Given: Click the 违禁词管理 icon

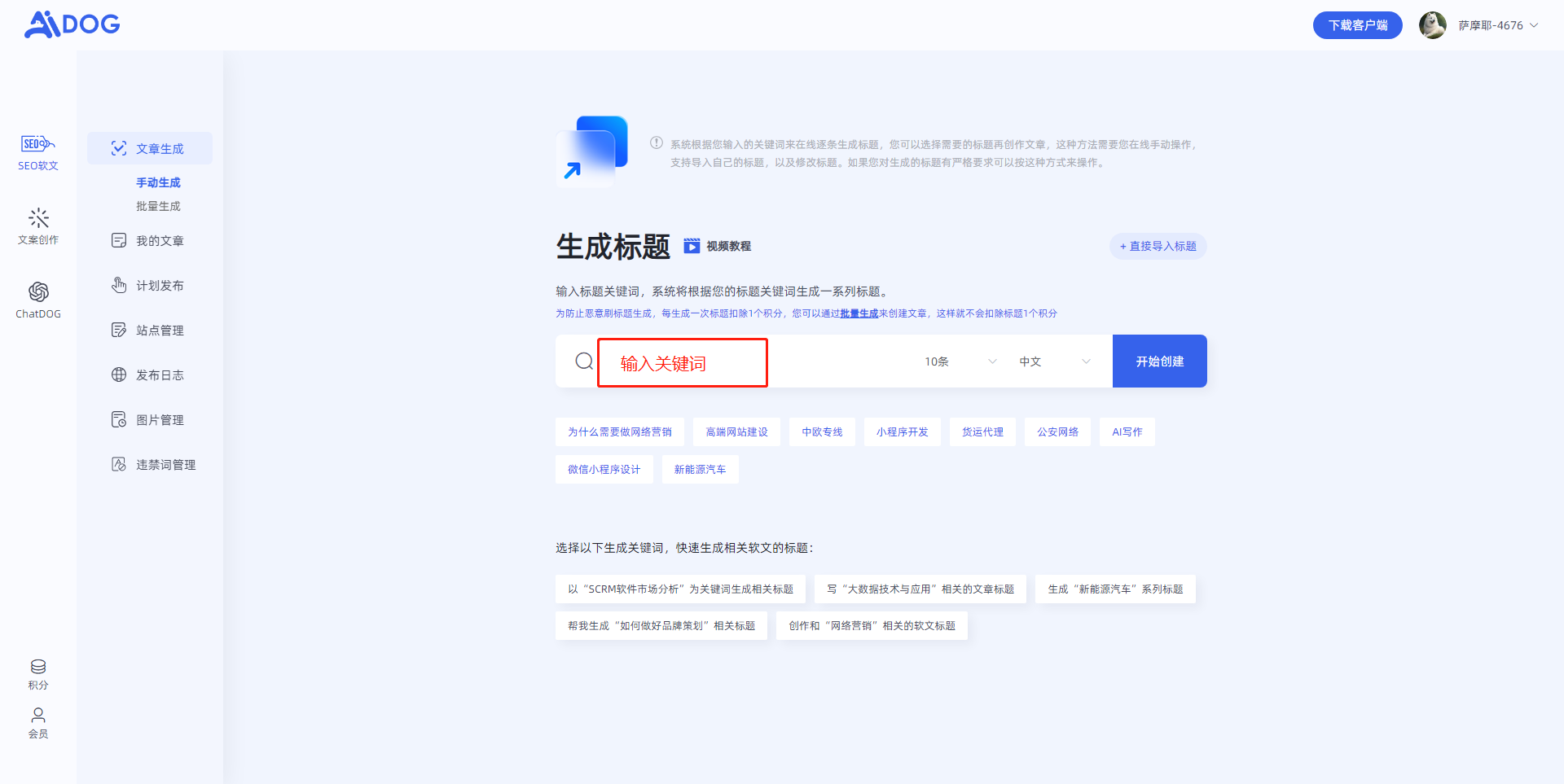Looking at the screenshot, I should pos(119,464).
